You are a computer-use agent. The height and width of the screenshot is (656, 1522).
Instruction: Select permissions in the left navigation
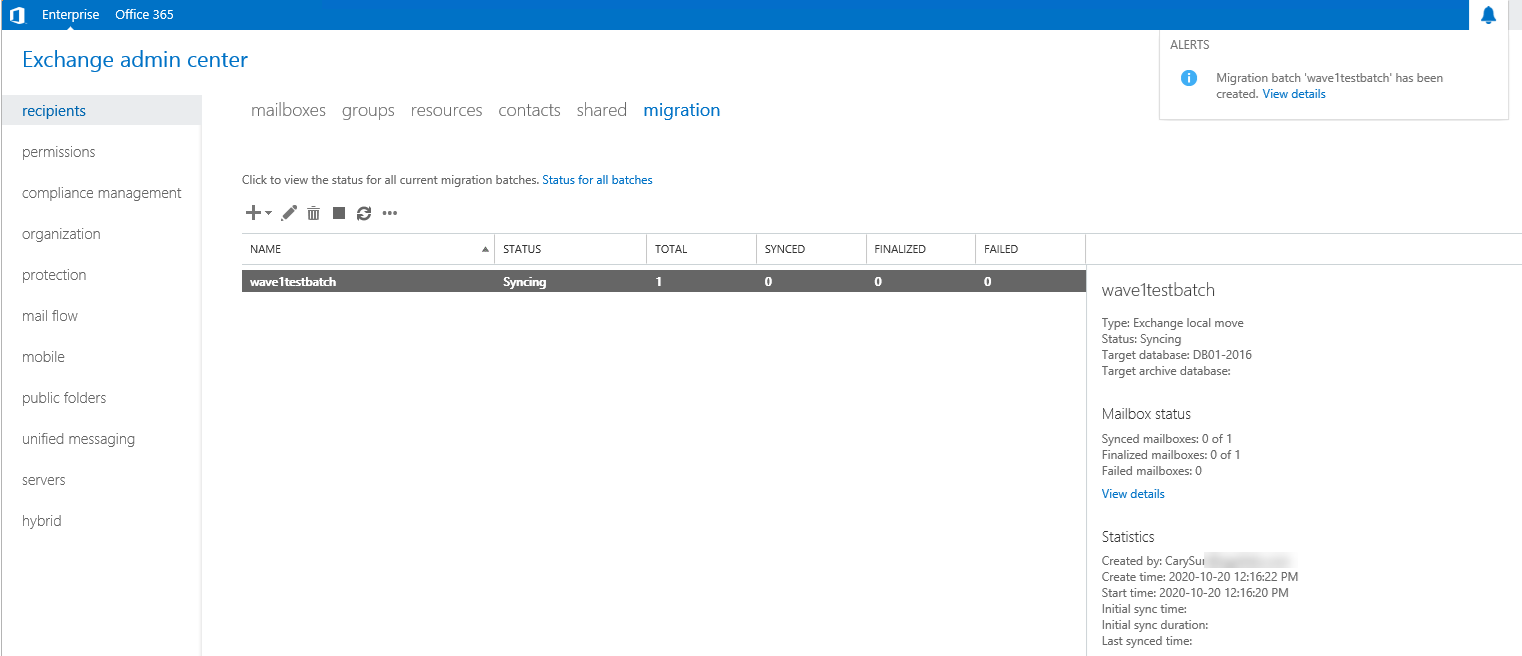pos(59,152)
